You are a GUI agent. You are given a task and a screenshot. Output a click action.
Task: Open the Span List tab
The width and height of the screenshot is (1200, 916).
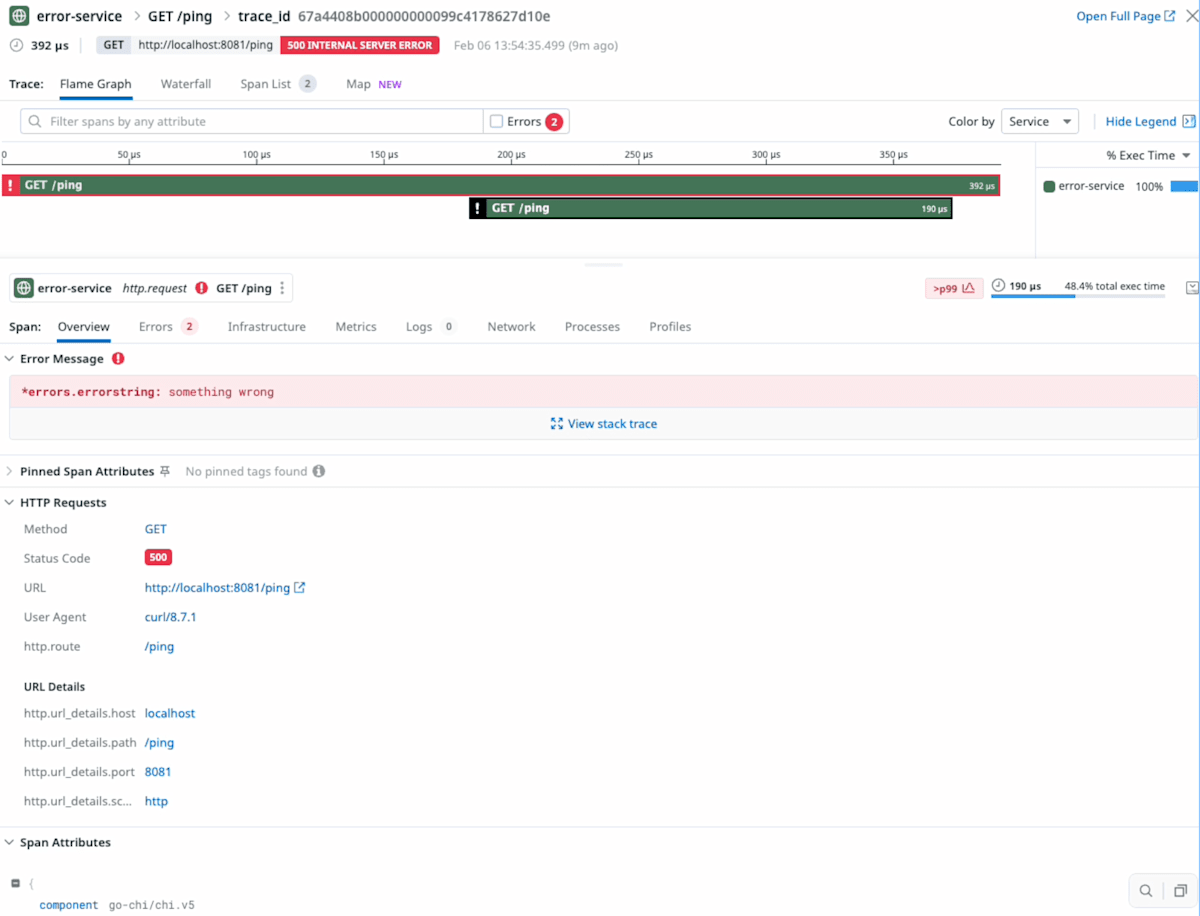pos(278,84)
